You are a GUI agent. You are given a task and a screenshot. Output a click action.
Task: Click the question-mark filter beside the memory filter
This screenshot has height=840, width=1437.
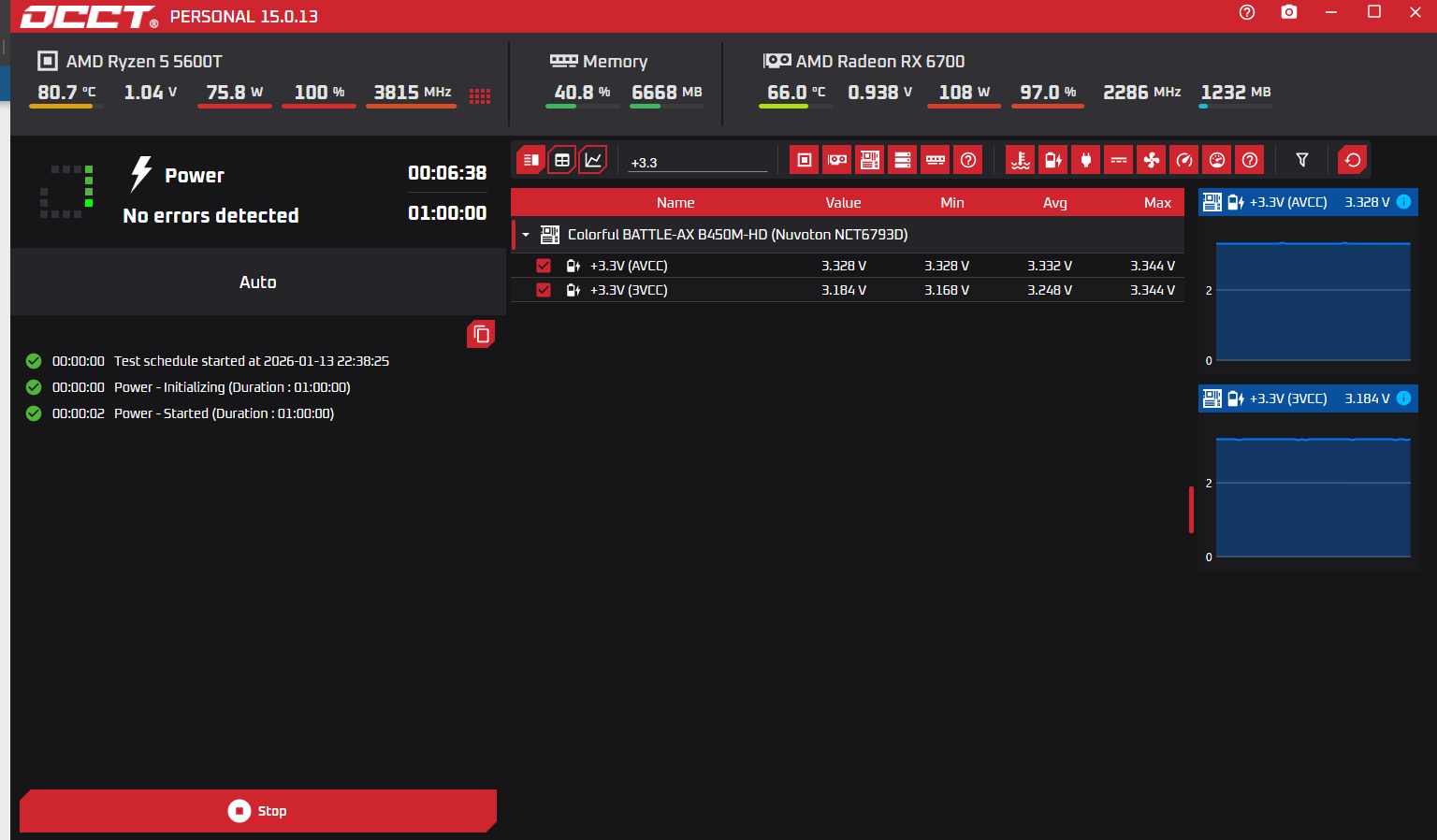click(968, 160)
